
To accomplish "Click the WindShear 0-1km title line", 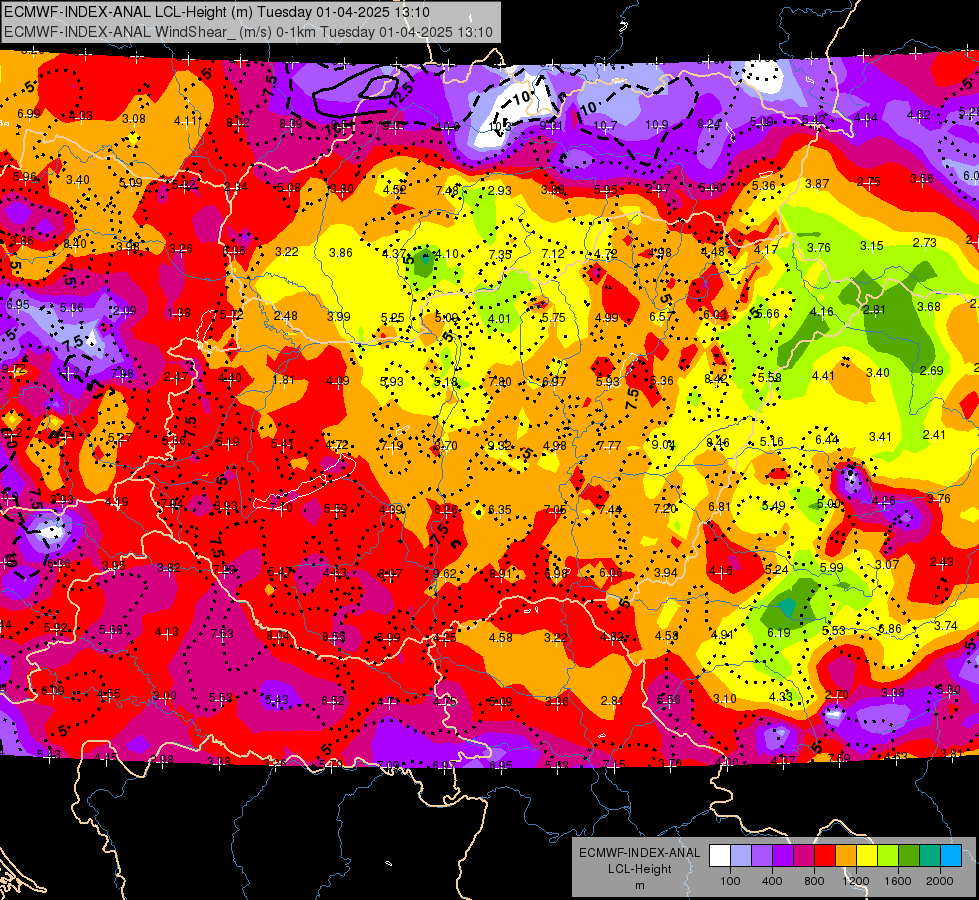I will click(248, 32).
